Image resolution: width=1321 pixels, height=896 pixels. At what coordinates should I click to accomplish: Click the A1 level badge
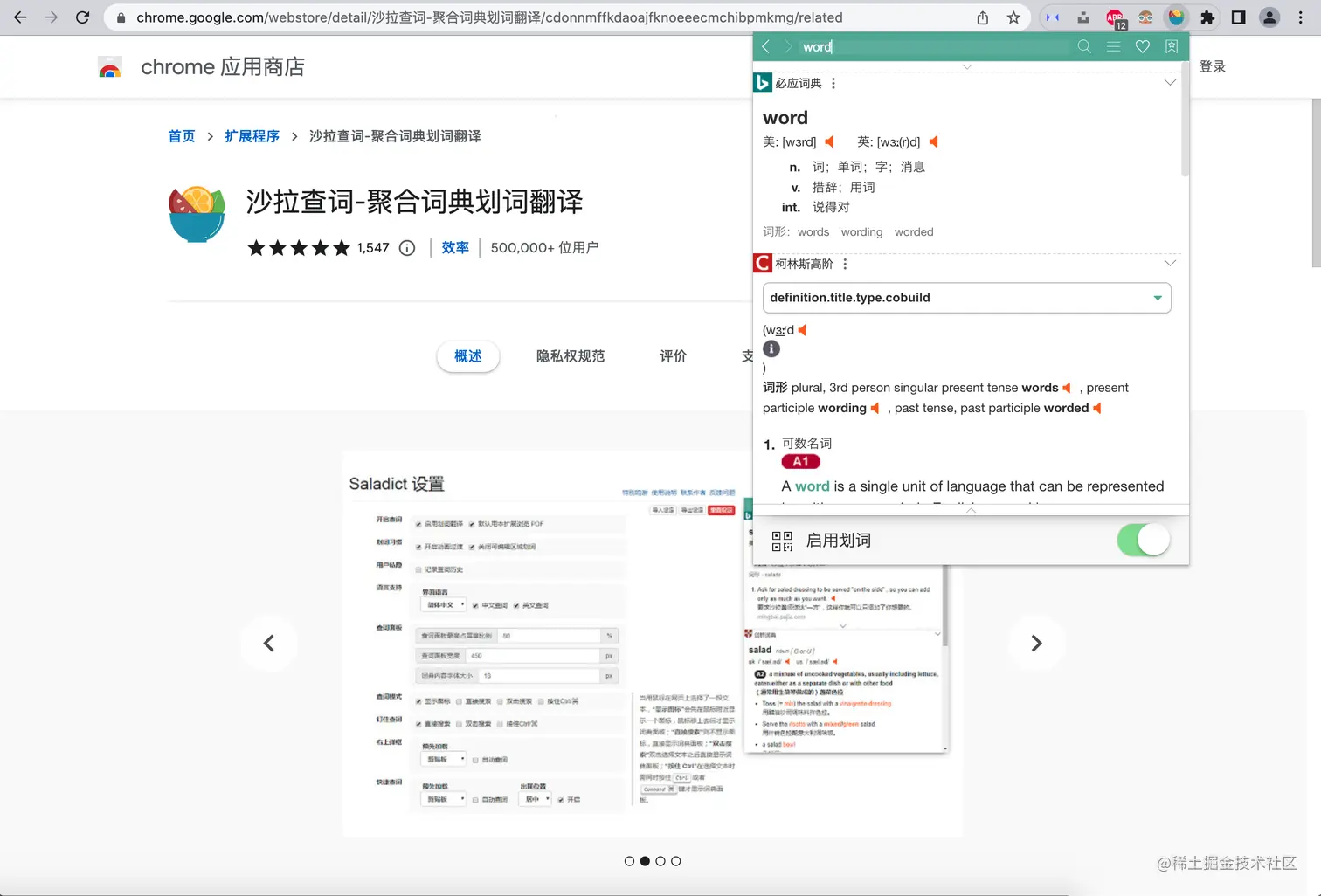pyautogui.click(x=801, y=462)
